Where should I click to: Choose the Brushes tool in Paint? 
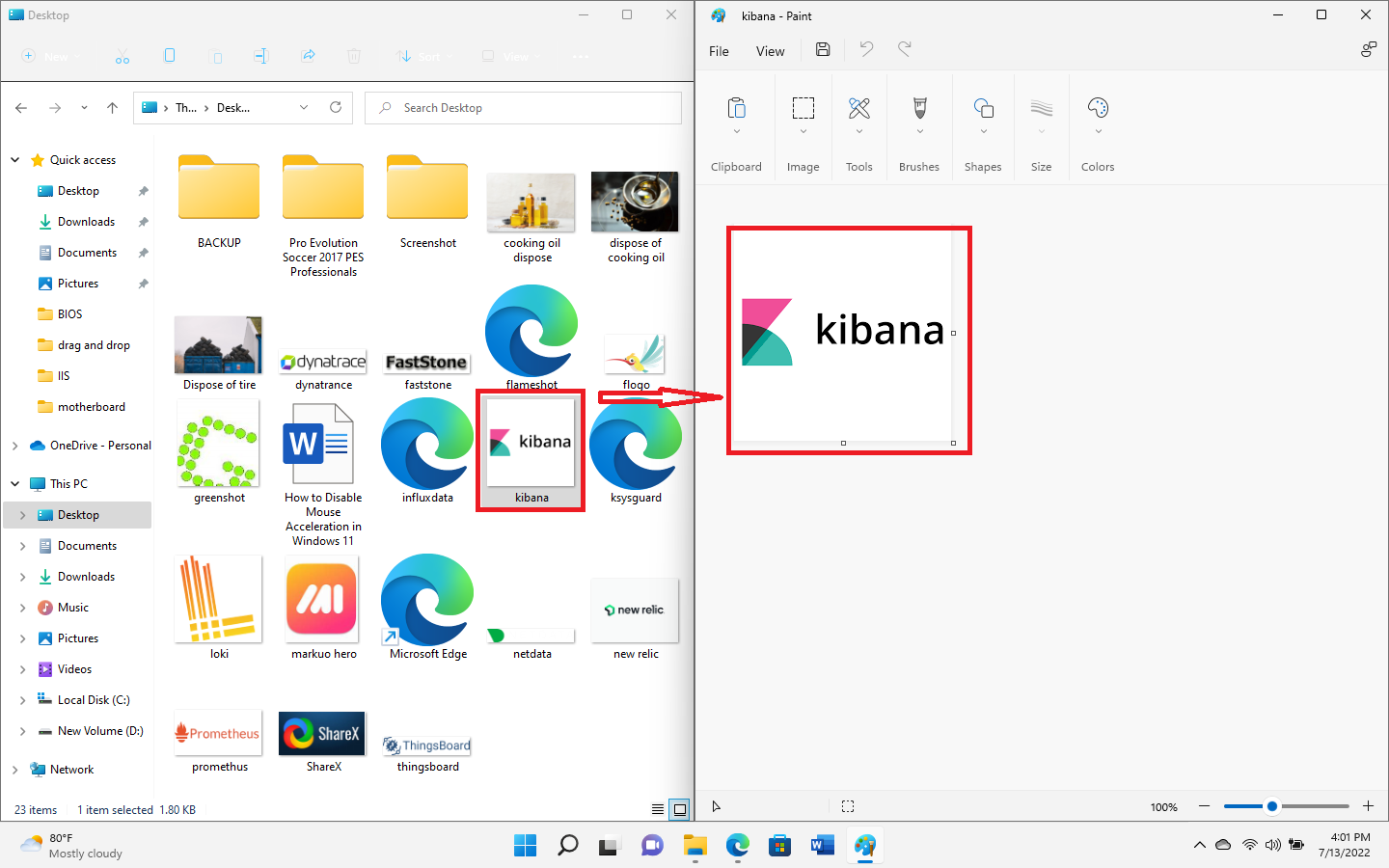tap(919, 107)
